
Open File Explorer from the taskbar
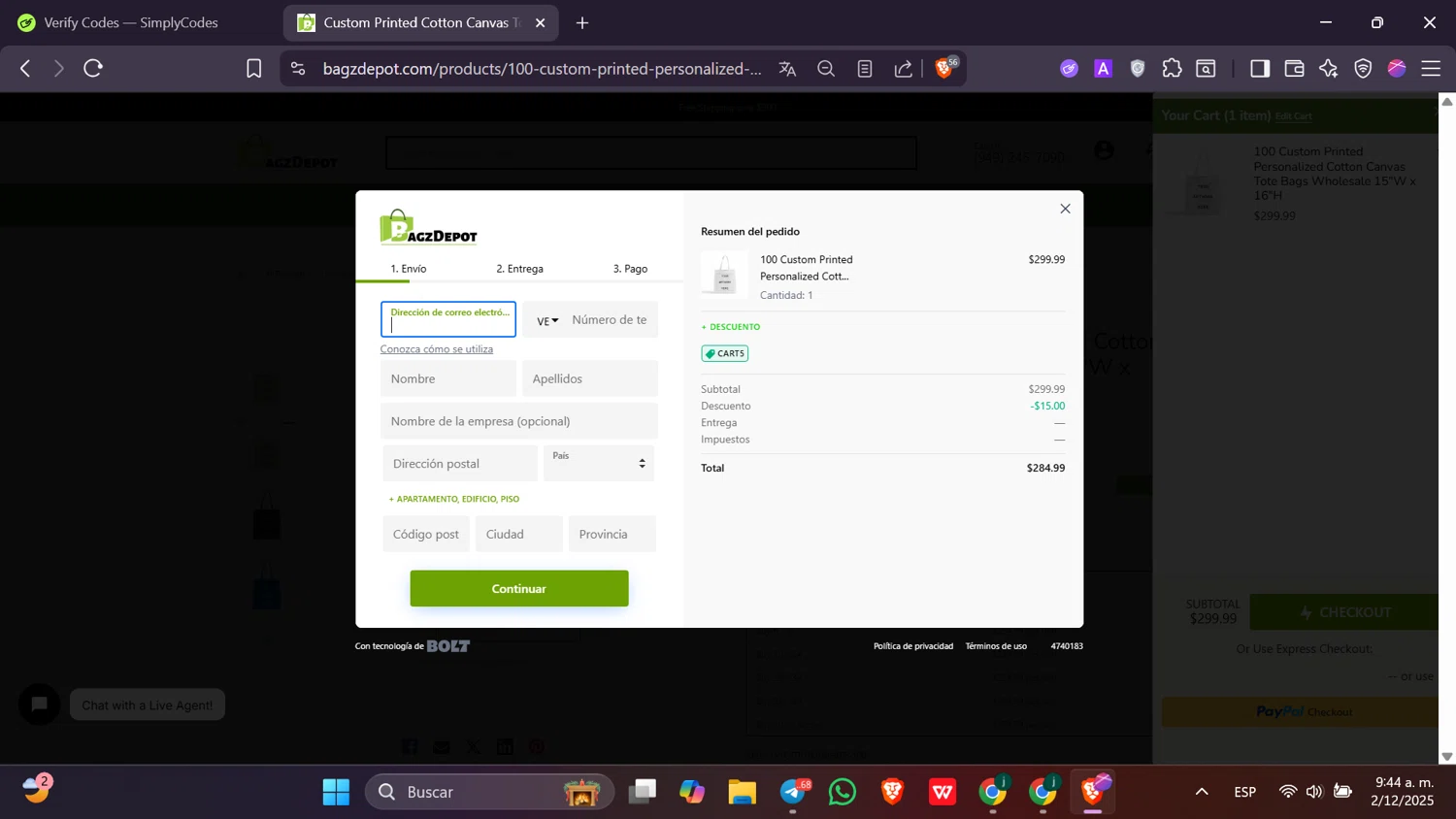coord(743,792)
